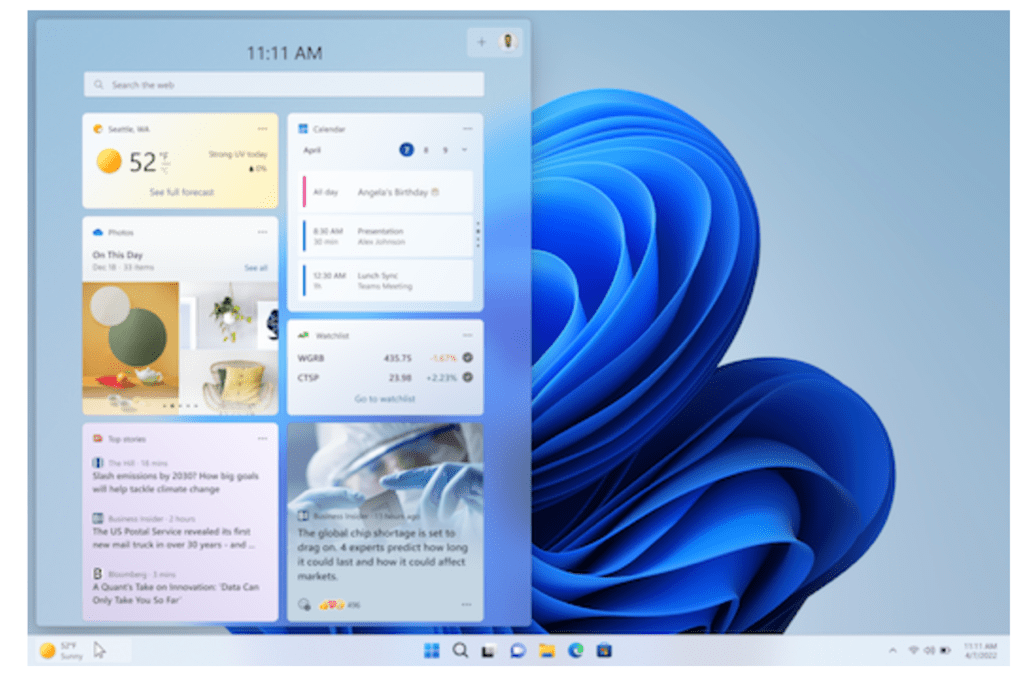Image resolution: width=1026 pixels, height=684 pixels.
Task: Open Angela's Birthday all-day event
Action: tap(385, 192)
